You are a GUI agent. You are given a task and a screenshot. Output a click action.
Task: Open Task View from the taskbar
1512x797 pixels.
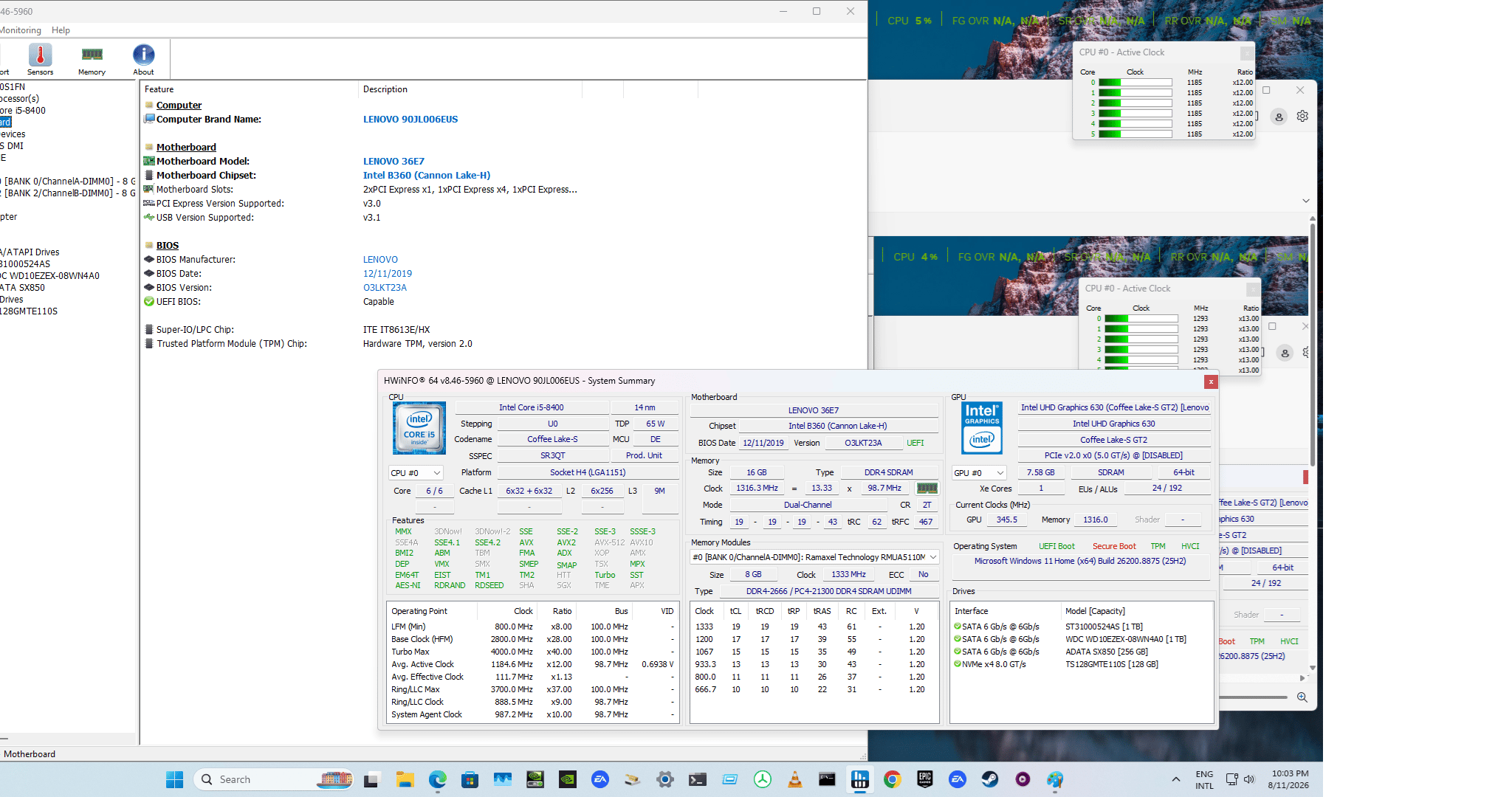[x=372, y=779]
